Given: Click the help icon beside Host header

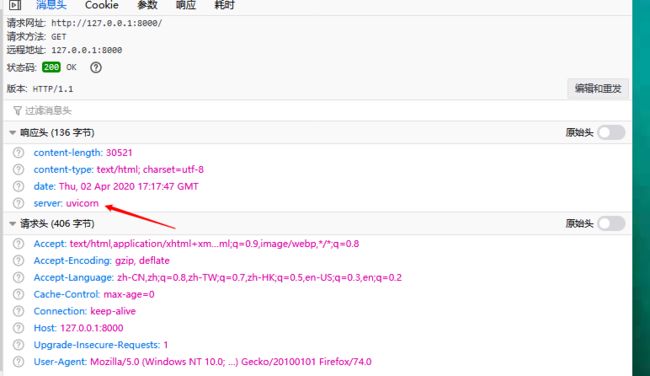Looking at the screenshot, I should click(x=18, y=328).
